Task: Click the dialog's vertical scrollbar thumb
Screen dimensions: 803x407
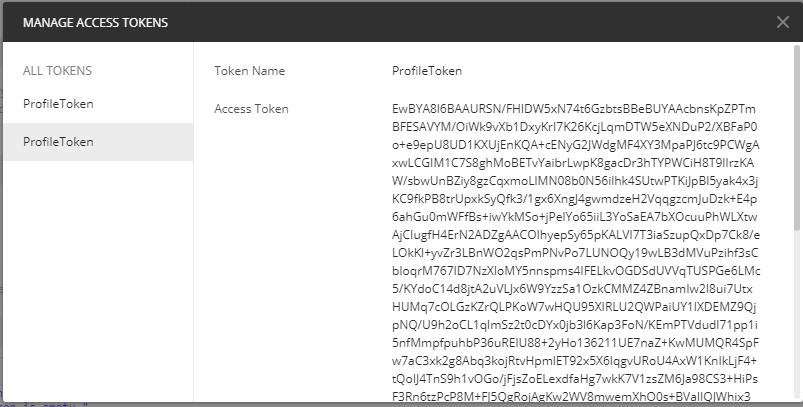Action: 797,137
